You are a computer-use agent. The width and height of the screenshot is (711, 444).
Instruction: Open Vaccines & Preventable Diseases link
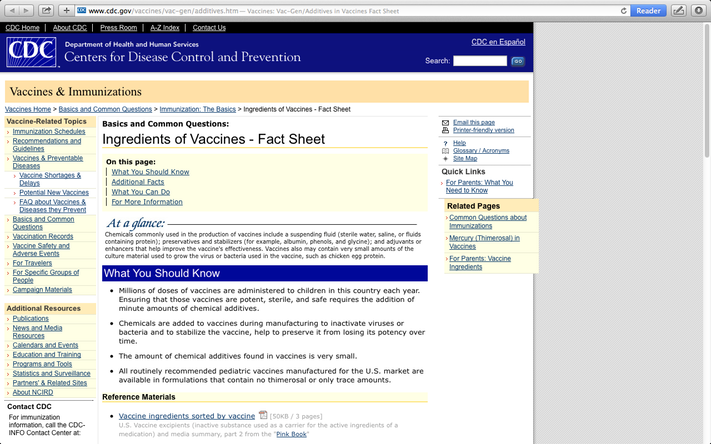tap(48, 162)
